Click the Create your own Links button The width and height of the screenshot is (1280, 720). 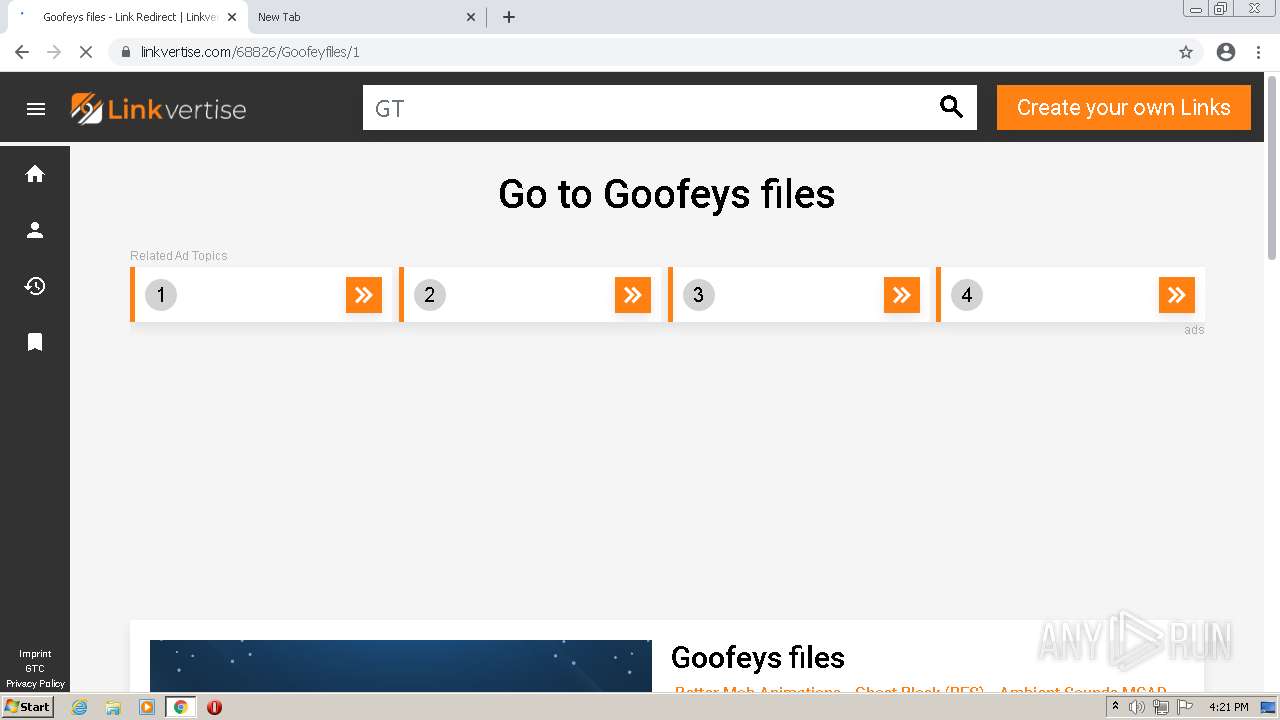1124,107
